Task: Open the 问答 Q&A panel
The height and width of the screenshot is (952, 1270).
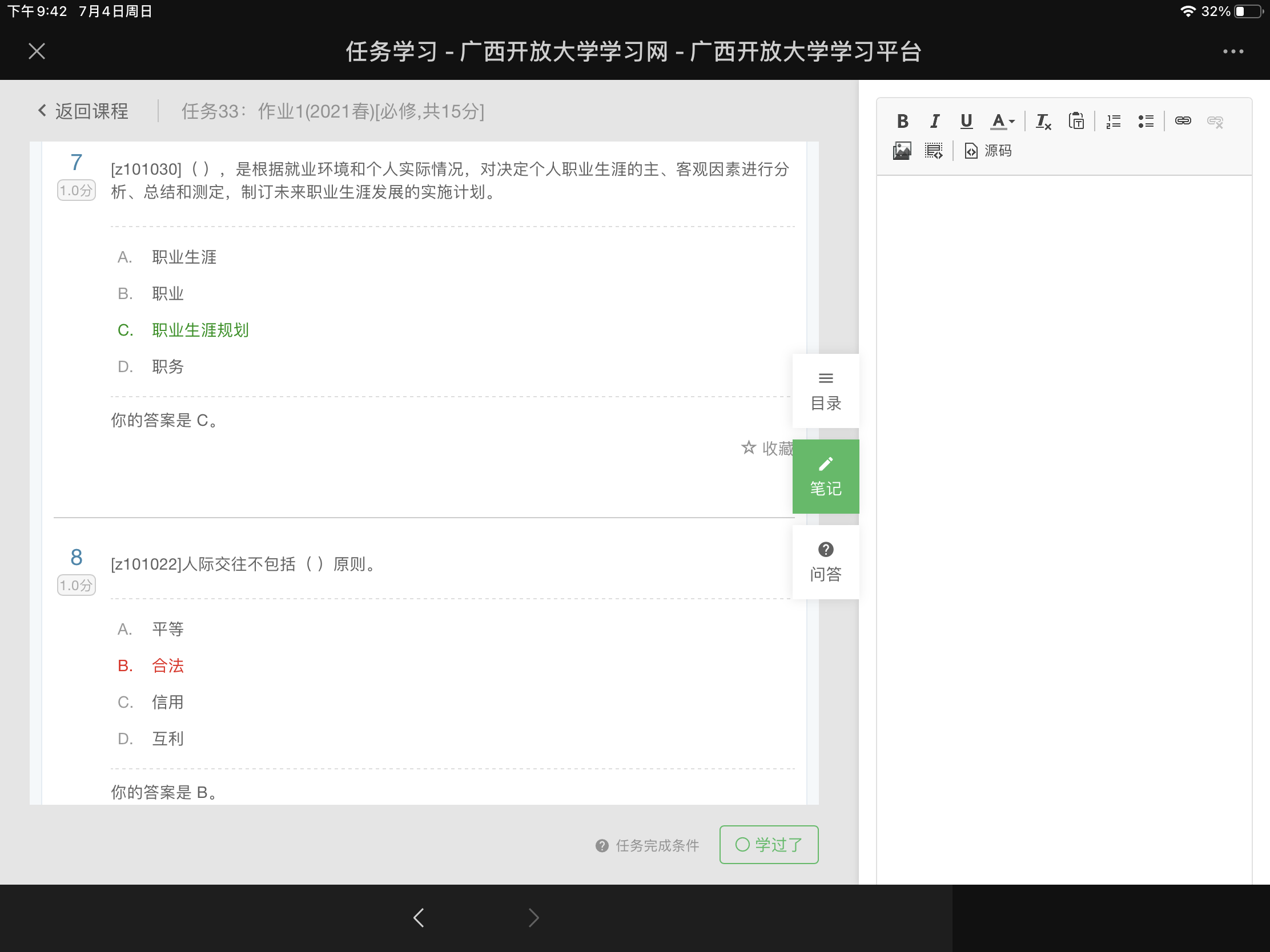Action: pos(825,562)
